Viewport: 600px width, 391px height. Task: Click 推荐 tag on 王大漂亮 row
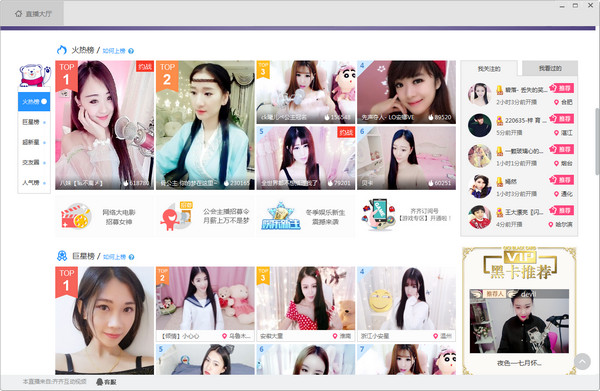coord(561,210)
